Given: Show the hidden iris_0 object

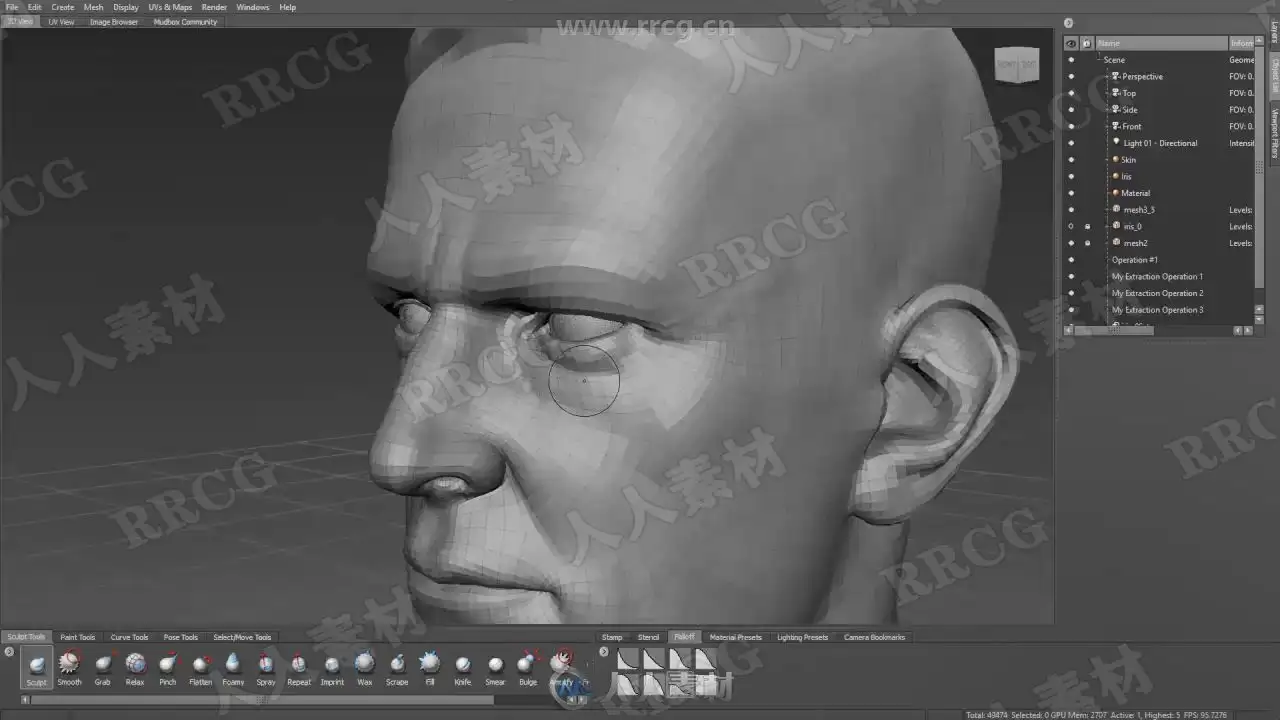Looking at the screenshot, I should point(1071,226).
